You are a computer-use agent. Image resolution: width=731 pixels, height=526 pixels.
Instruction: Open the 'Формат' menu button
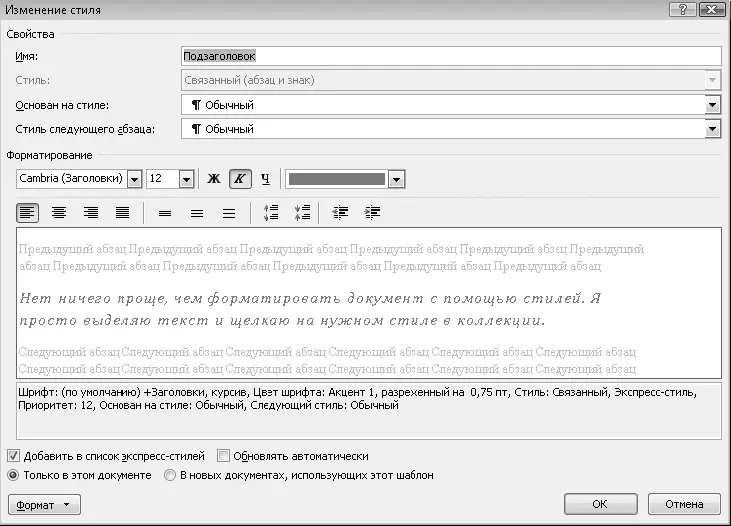click(x=43, y=504)
